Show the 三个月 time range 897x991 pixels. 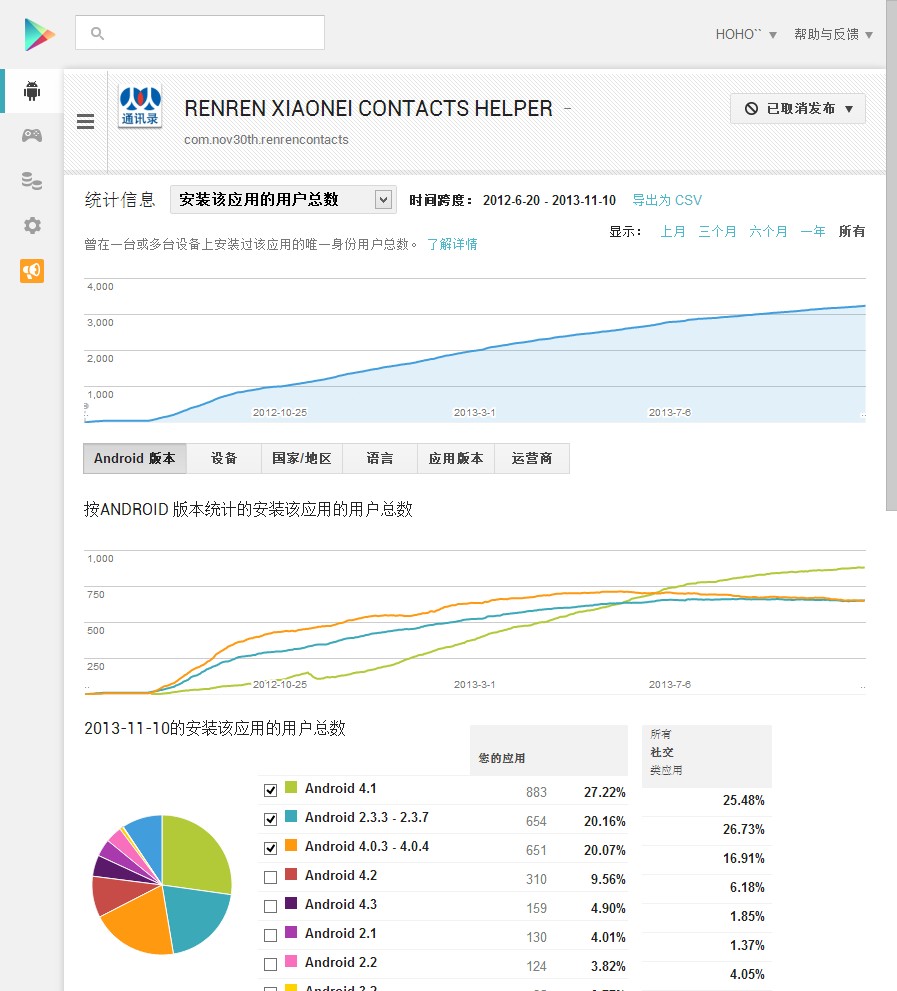[717, 231]
